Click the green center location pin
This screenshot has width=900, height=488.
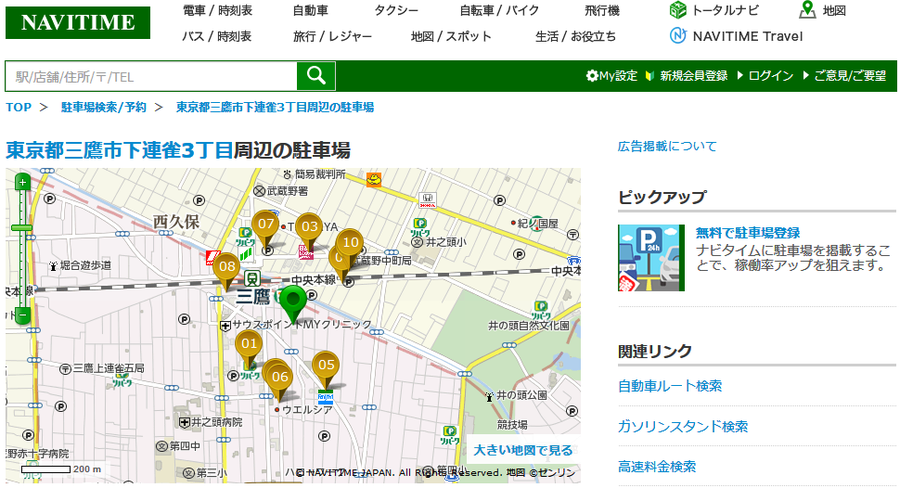click(293, 302)
